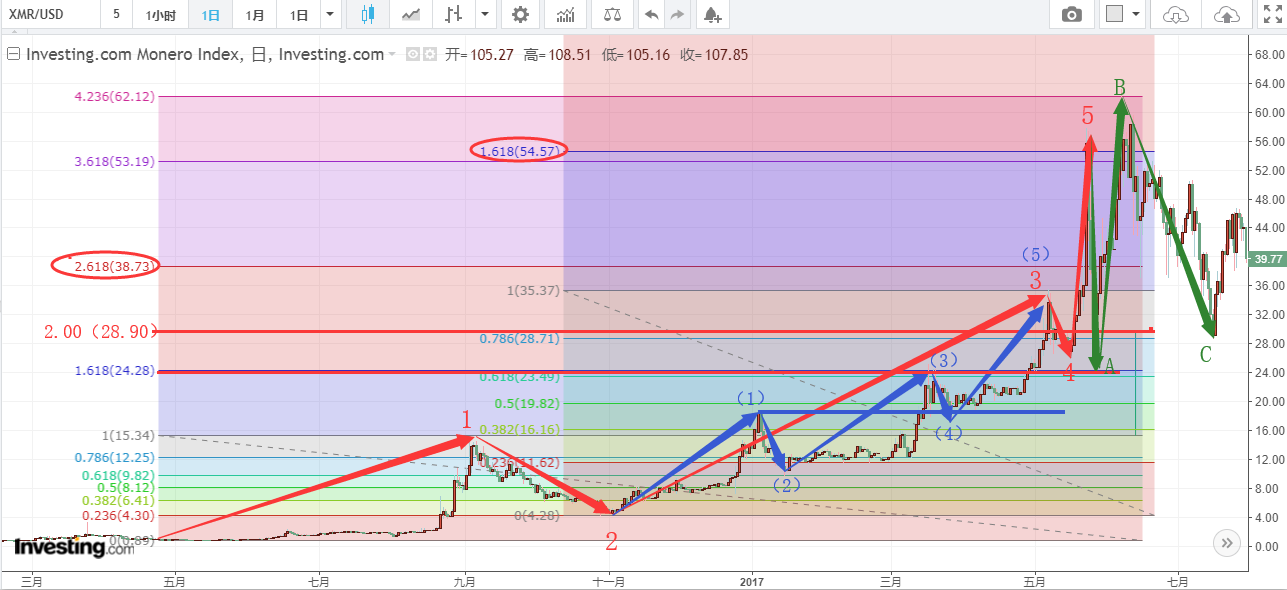Select the 0.786(28.71) Fibonacci level label
This screenshot has height=590, width=1287.
tap(520, 339)
